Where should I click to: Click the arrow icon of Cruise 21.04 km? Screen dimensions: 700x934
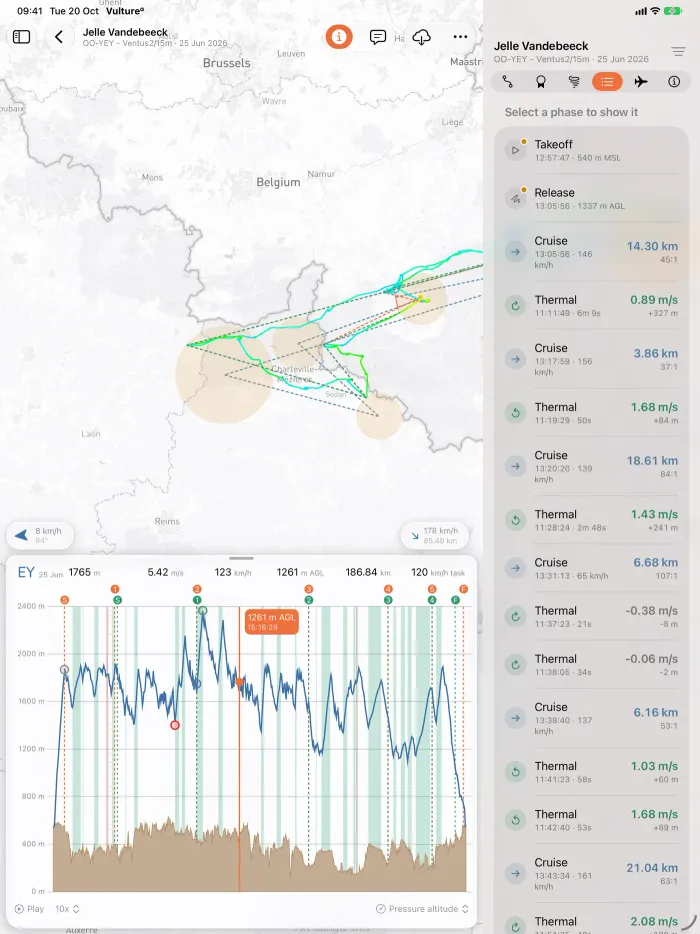click(x=516, y=874)
